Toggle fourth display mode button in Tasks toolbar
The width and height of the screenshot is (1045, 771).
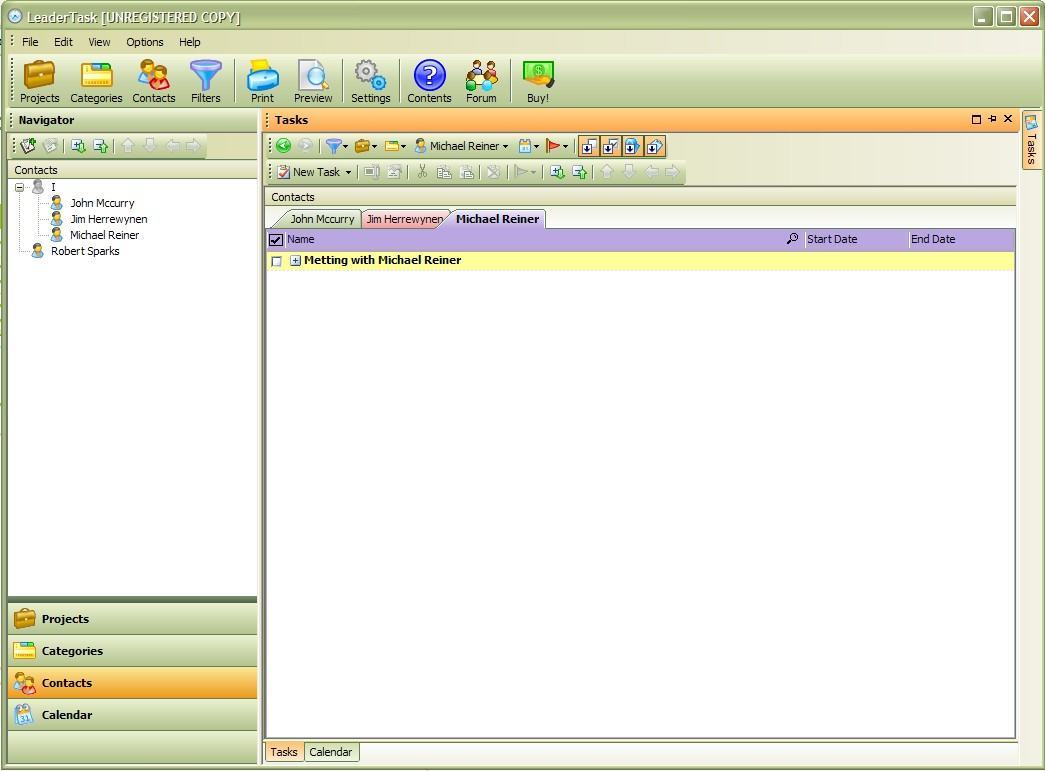click(654, 146)
